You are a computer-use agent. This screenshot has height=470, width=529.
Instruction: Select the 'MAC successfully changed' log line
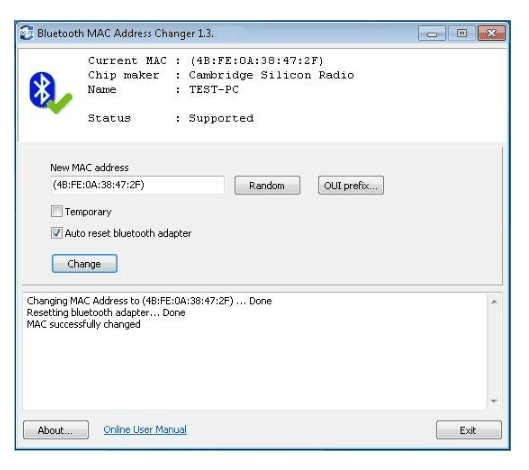[x=84, y=324]
